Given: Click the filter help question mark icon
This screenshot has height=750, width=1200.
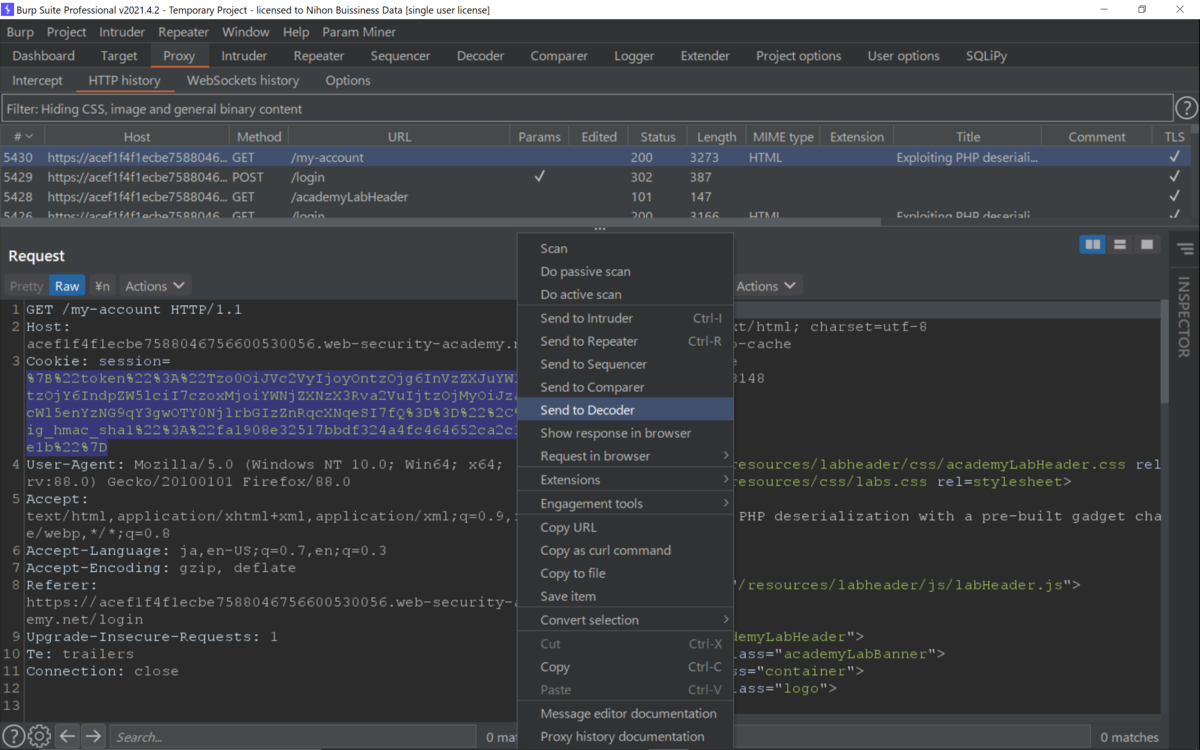Looking at the screenshot, I should (1186, 108).
